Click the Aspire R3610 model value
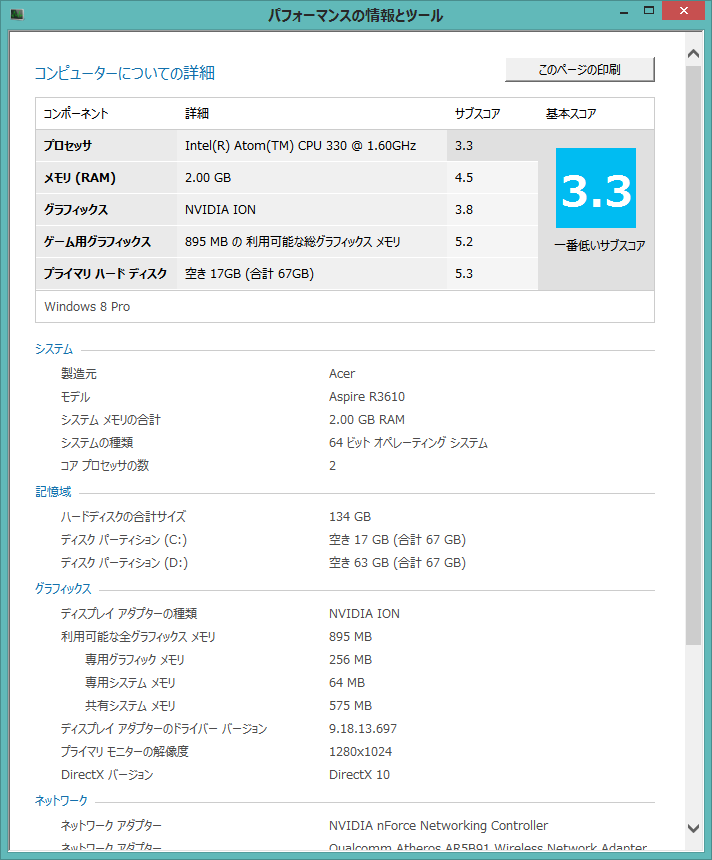712x860 pixels. pyautogui.click(x=367, y=397)
